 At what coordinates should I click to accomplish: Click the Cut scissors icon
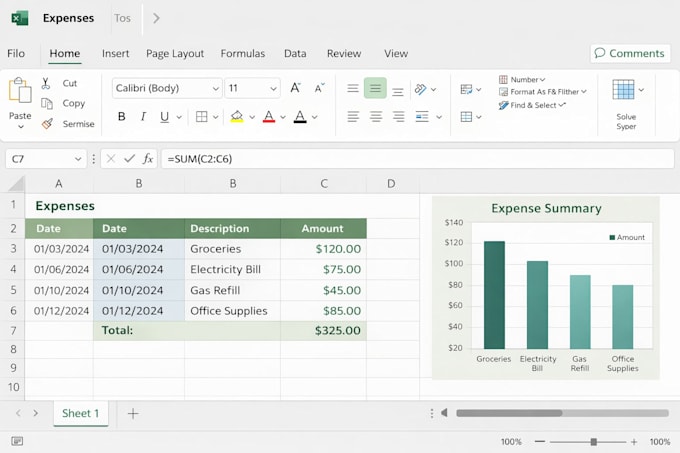tap(46, 83)
